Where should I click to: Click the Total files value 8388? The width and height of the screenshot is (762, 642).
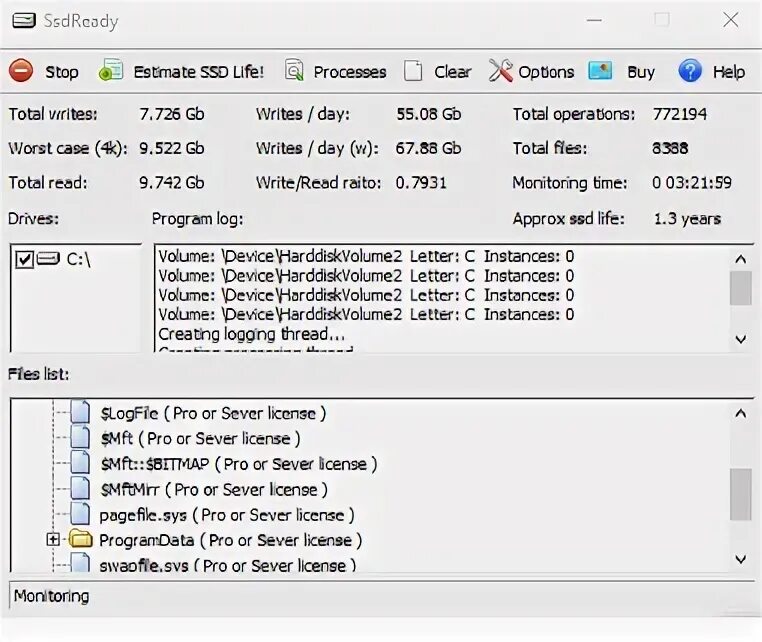coord(670,148)
